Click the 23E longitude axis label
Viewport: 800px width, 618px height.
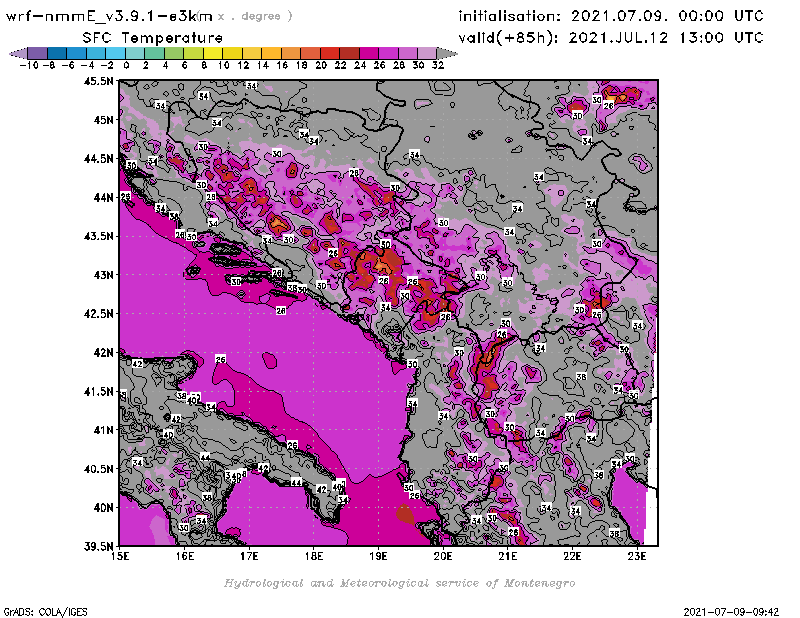coord(637,556)
